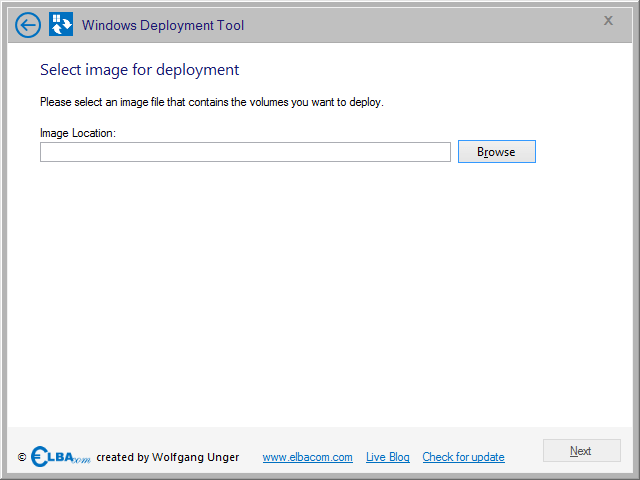Screen dimensions: 640x480
Task: Click empty footer area left of Next button
Action: (524, 451)
